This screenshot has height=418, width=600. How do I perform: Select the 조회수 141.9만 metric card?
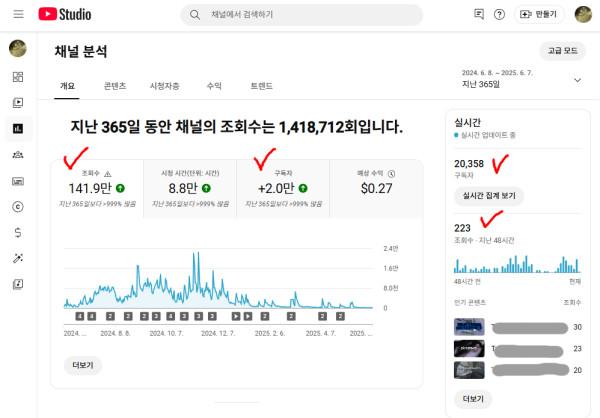97,189
